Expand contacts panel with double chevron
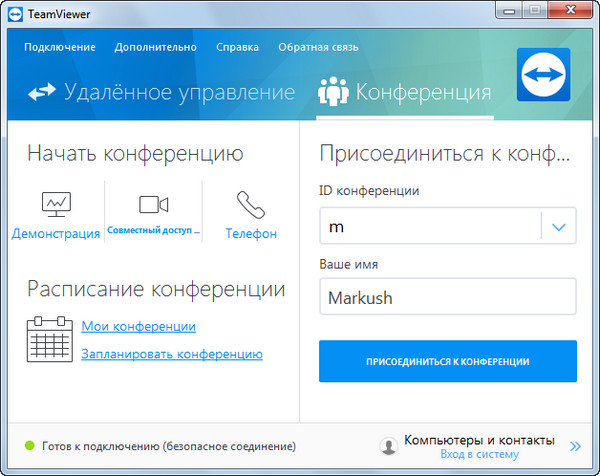 [x=575, y=446]
